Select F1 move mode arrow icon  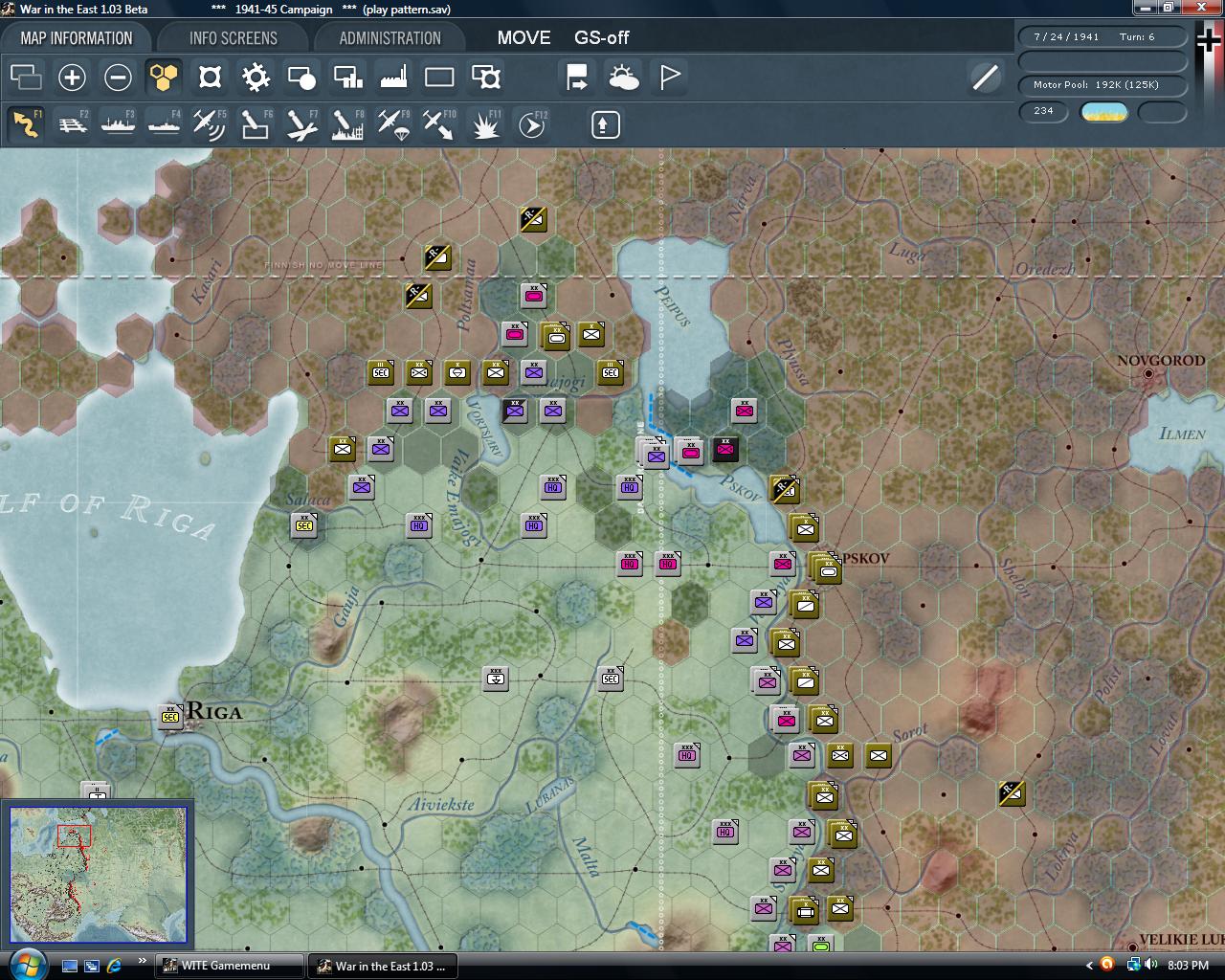pos(26,124)
